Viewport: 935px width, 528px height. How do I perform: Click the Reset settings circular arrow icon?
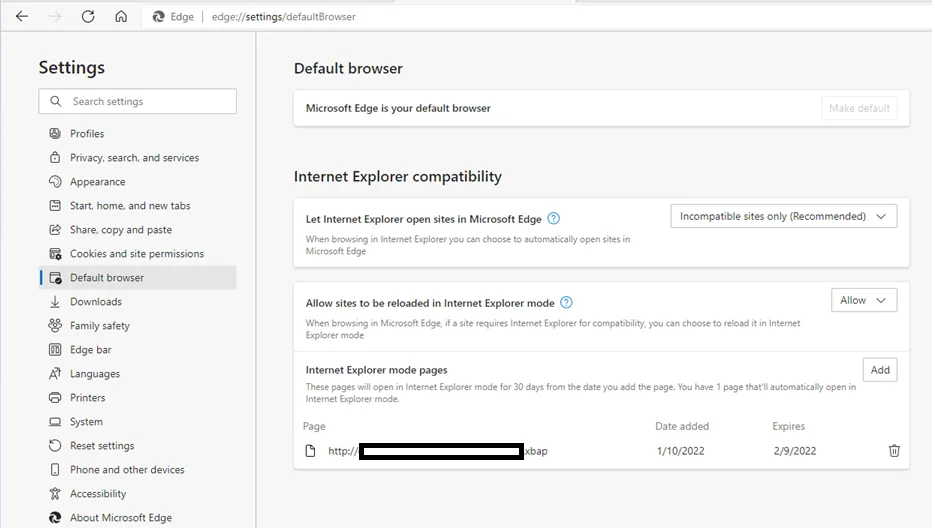pyautogui.click(x=55, y=446)
